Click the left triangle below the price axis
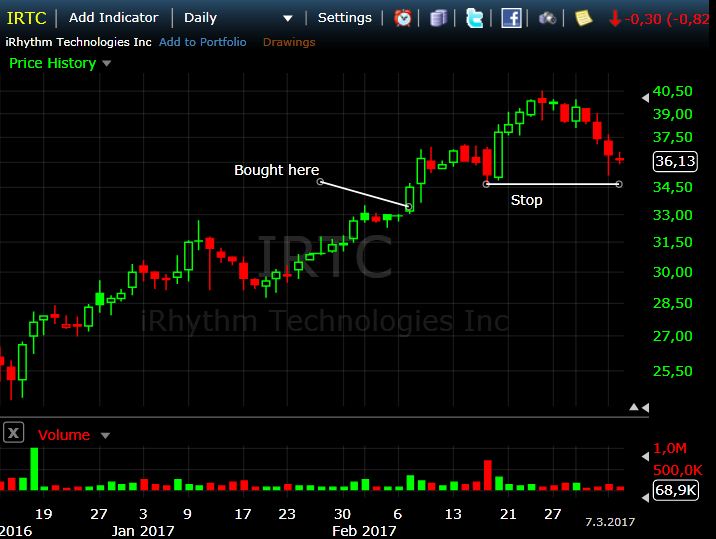Image resolution: width=716 pixels, height=539 pixels. (645, 407)
